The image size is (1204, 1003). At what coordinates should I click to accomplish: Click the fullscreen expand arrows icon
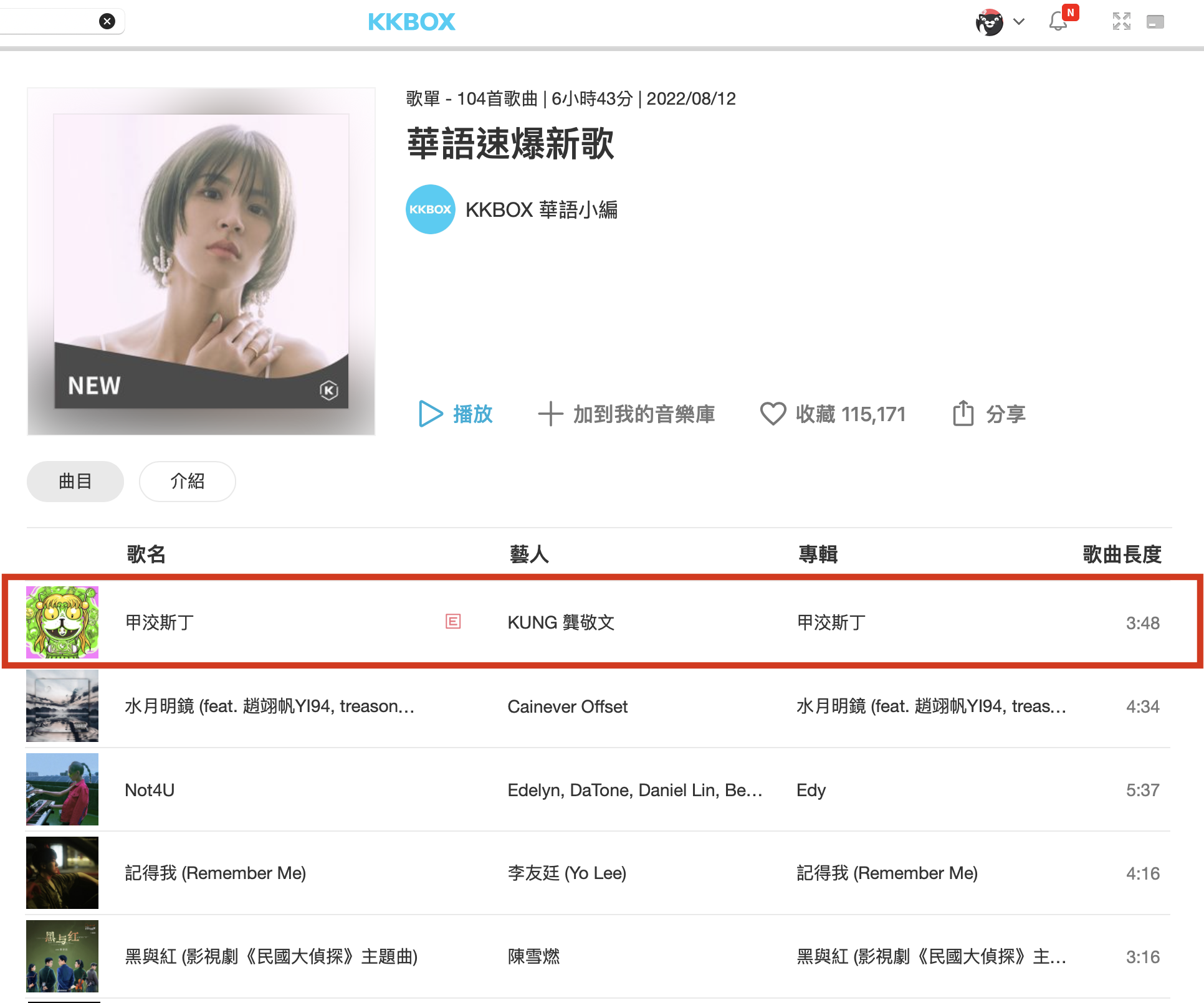pyautogui.click(x=1121, y=22)
